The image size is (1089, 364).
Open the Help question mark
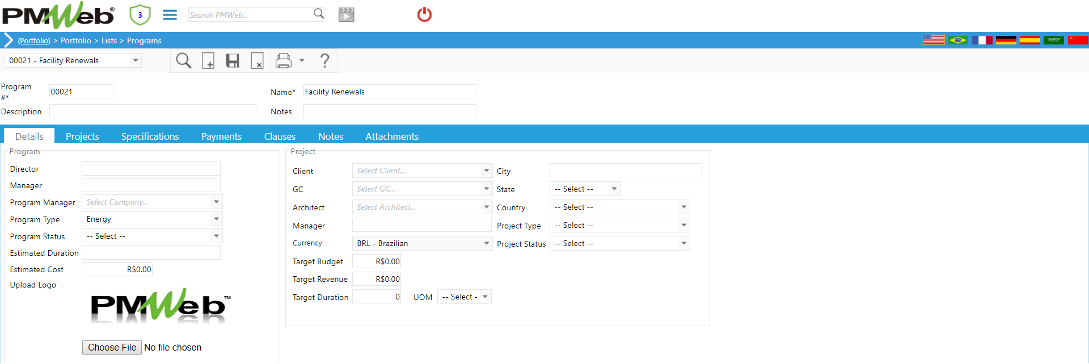tap(324, 61)
